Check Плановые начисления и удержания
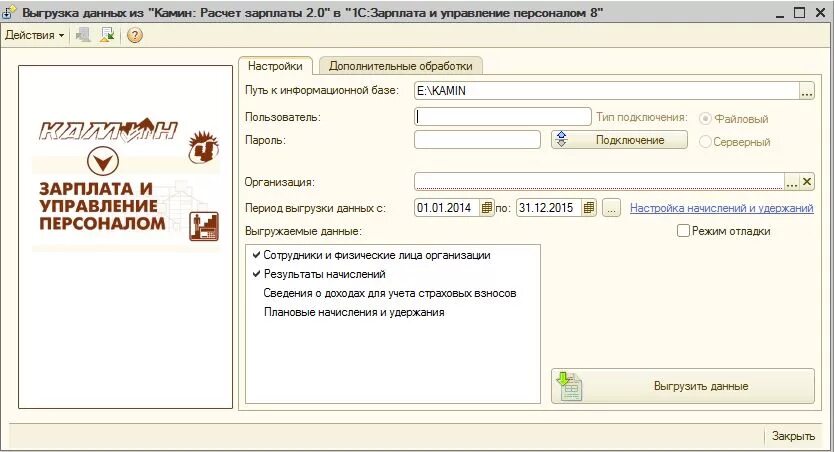This screenshot has height=452, width=834. coord(256,313)
